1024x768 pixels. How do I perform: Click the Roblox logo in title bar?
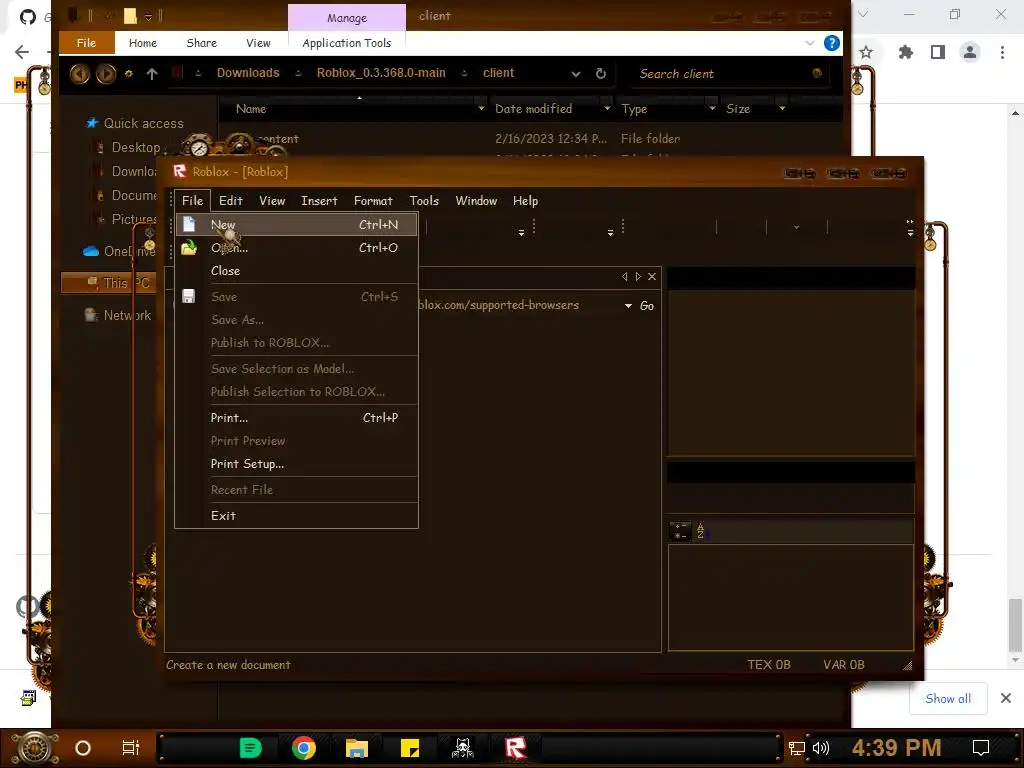click(180, 171)
